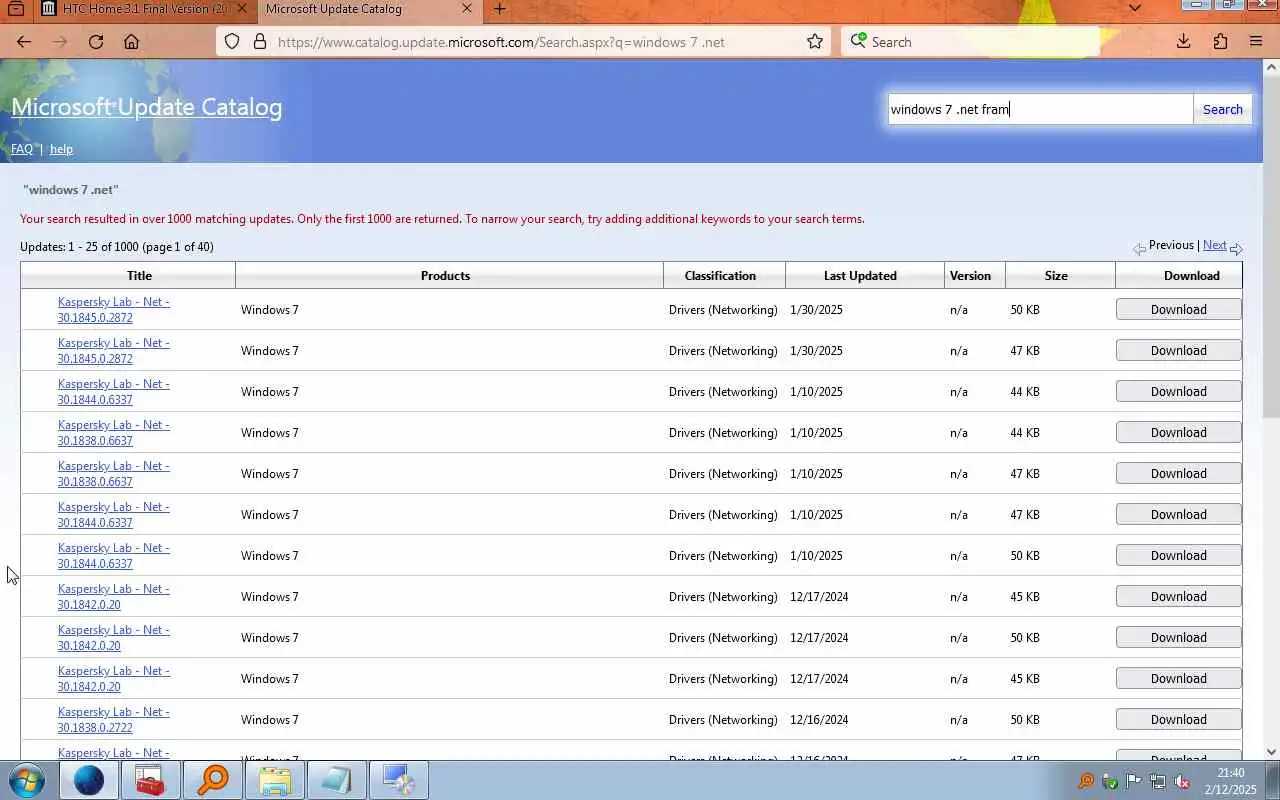Go to the Next results page
The height and width of the screenshot is (800, 1280).
click(1214, 245)
